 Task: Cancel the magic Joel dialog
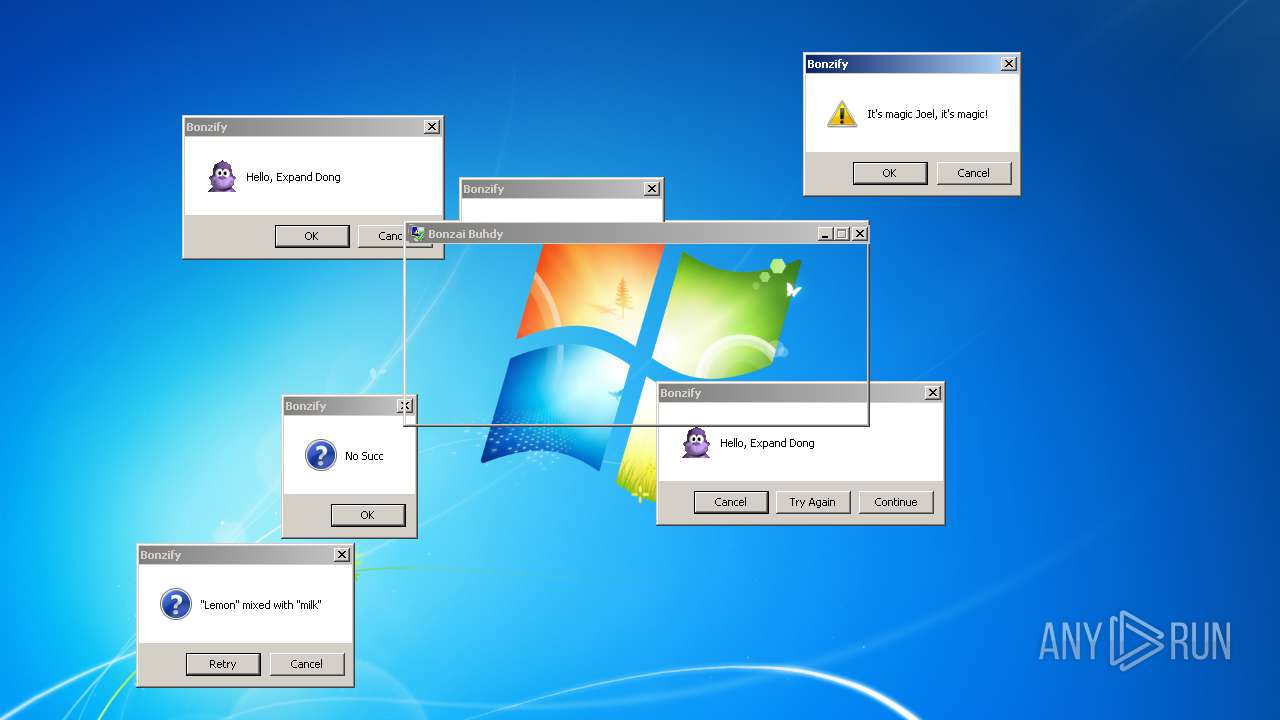pos(973,173)
